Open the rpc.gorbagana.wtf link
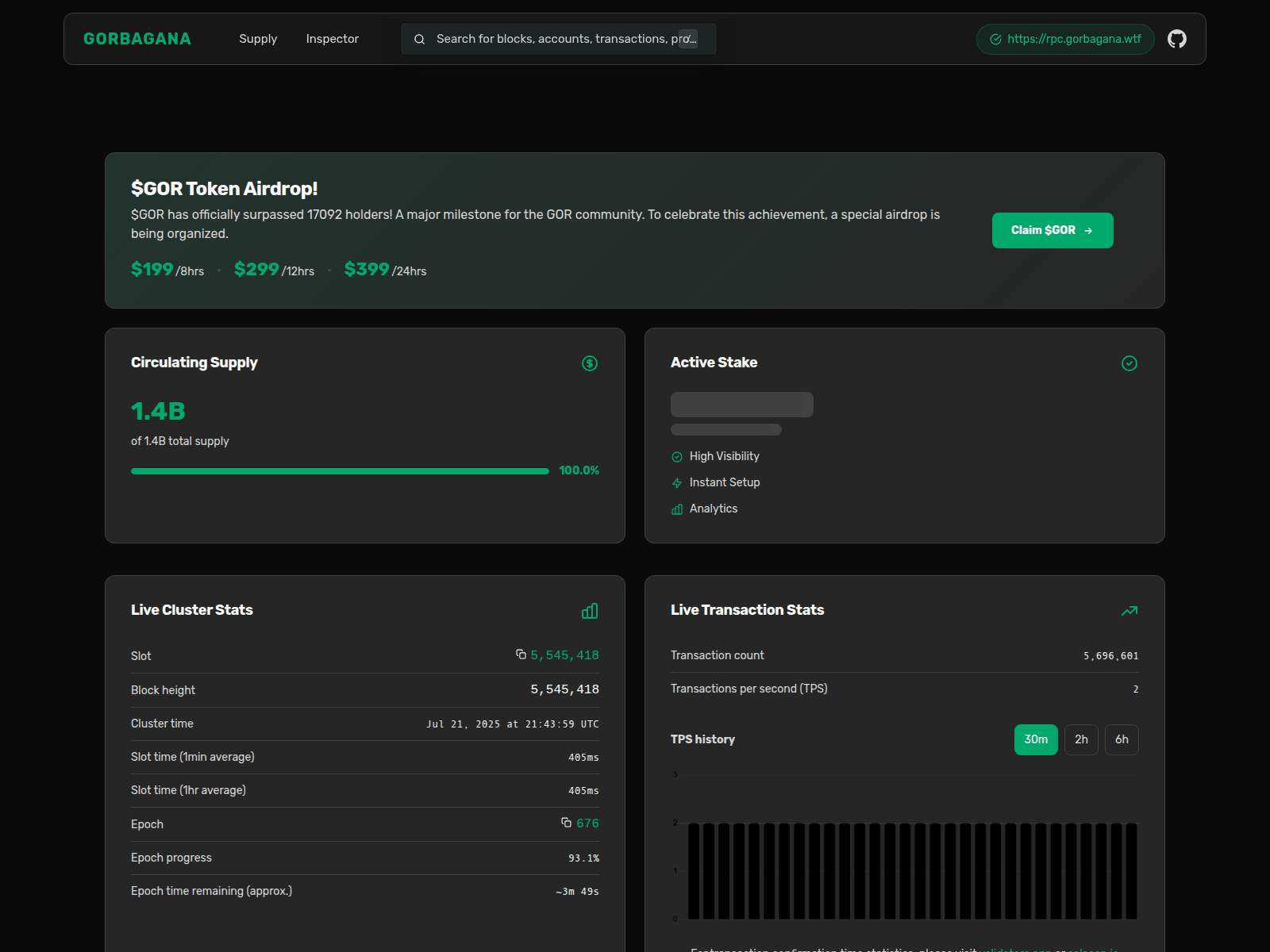 pyautogui.click(x=1064, y=38)
